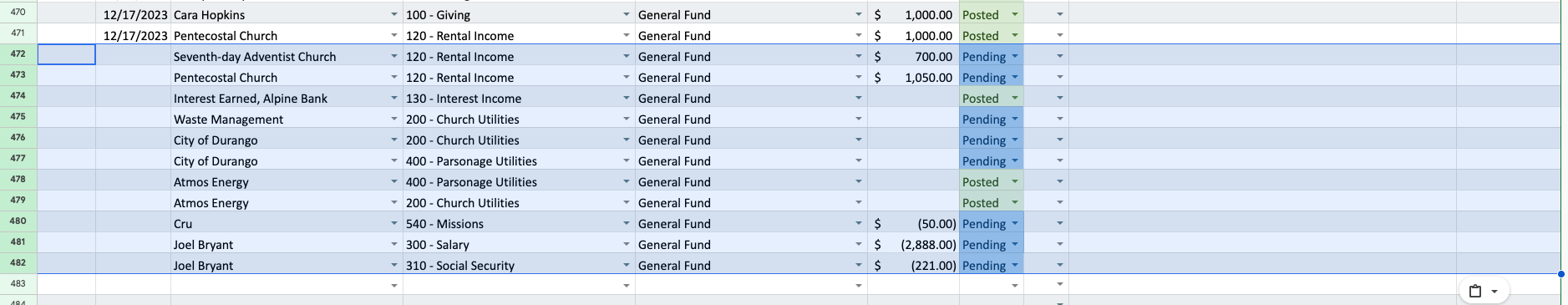Open paste options dropdown arrow
This screenshot has width=1568, height=305.
tap(1494, 292)
